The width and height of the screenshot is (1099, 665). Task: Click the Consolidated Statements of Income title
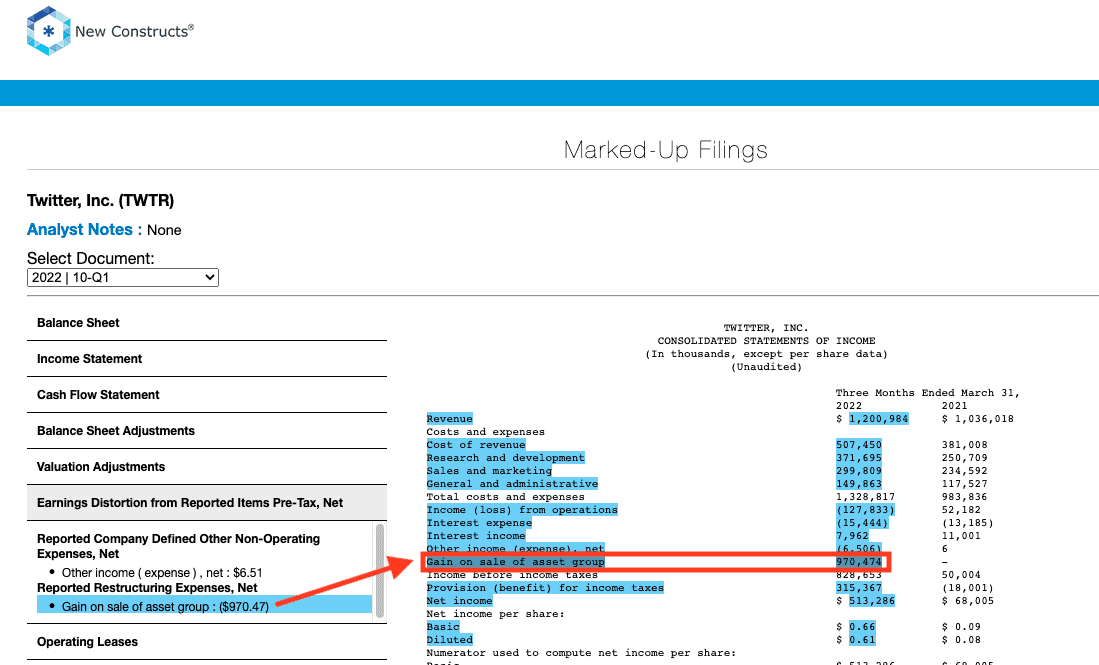(x=766, y=341)
